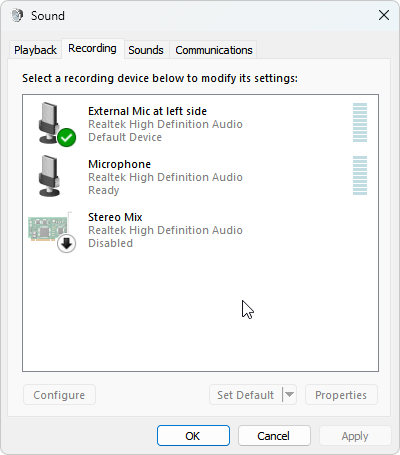
Task: Open the Set Default dropdown arrow
Action: (289, 395)
